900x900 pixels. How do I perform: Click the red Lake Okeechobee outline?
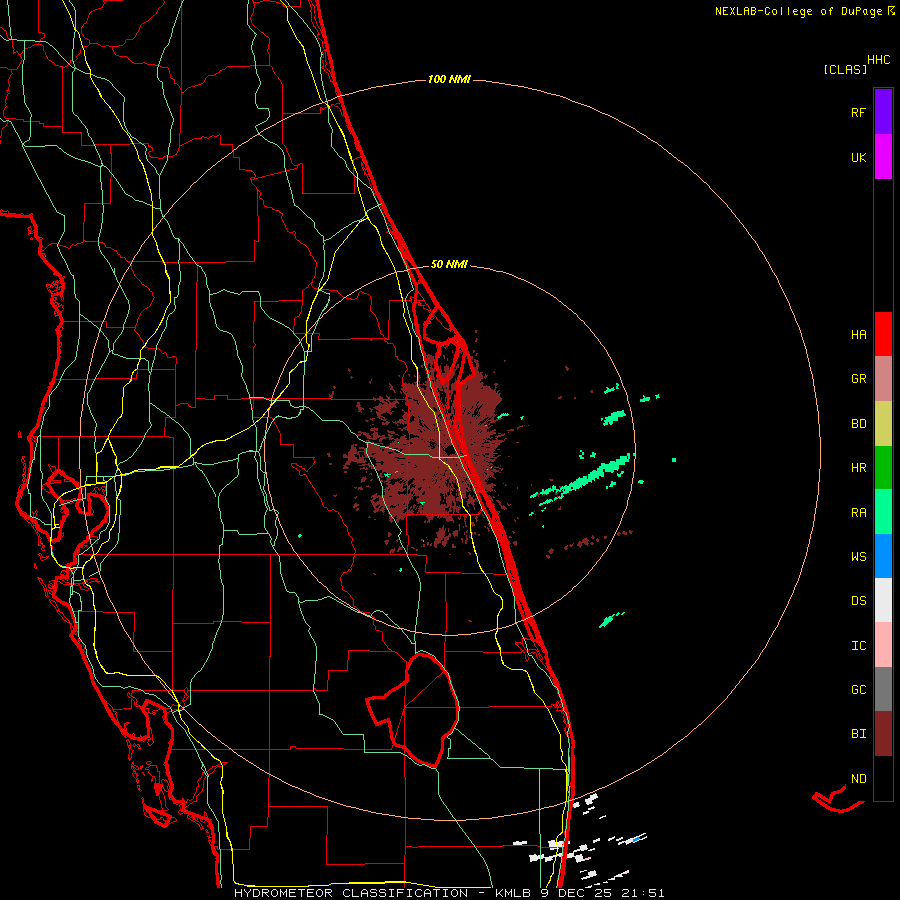point(413,709)
